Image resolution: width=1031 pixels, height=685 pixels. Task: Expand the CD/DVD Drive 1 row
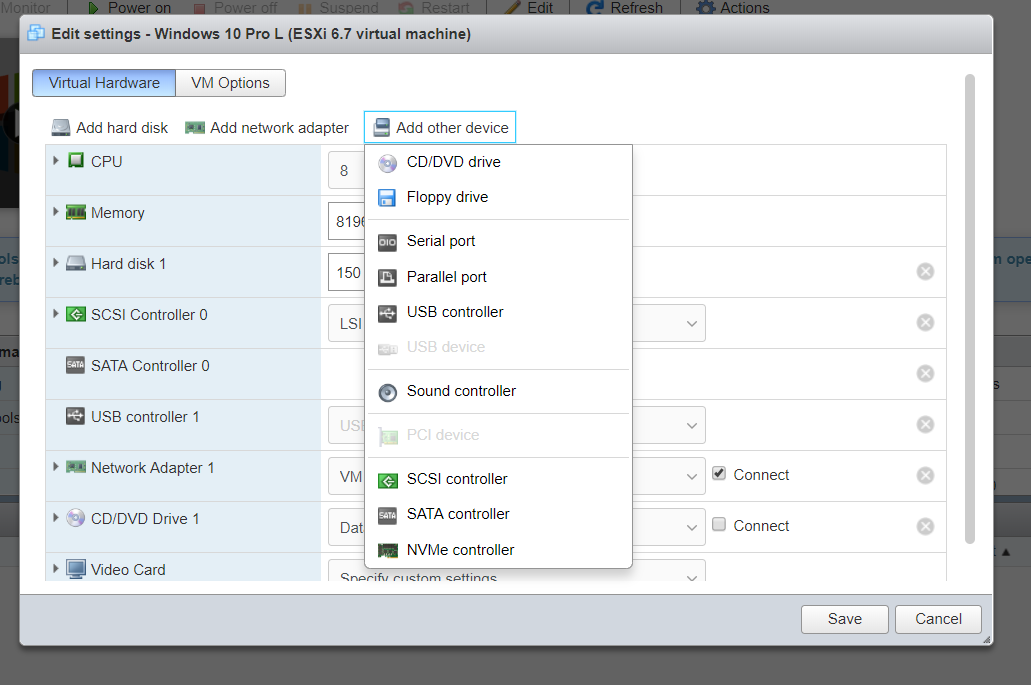(x=56, y=518)
